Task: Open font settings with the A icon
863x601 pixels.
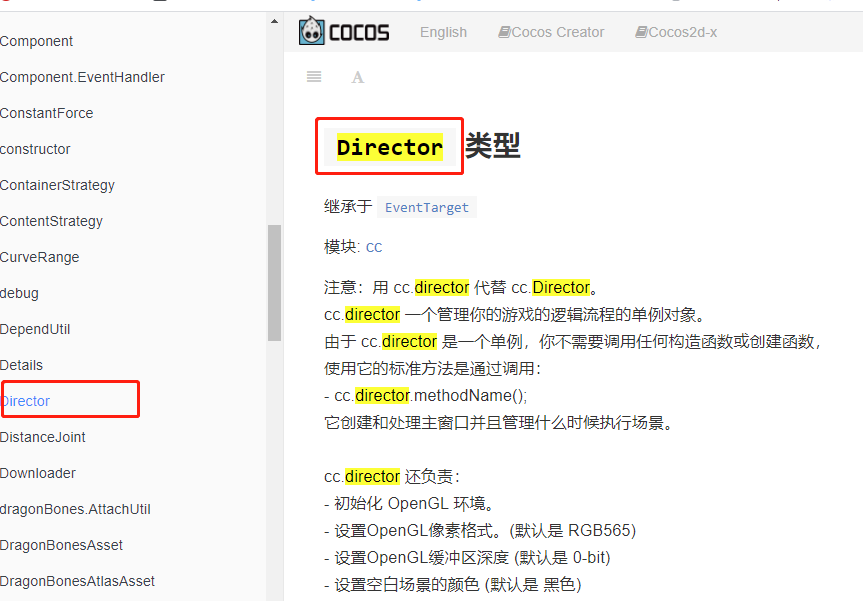Action: coord(358,77)
